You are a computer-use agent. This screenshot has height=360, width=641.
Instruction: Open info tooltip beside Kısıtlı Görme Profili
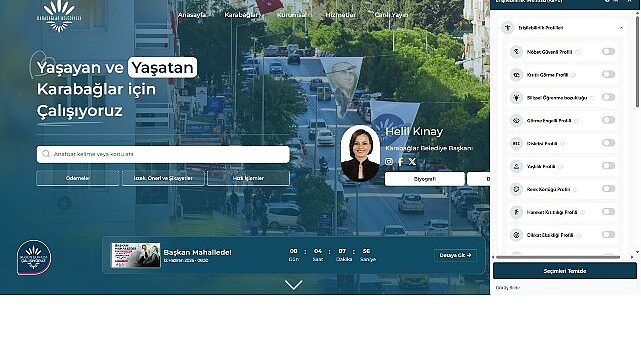pyautogui.click(x=574, y=75)
